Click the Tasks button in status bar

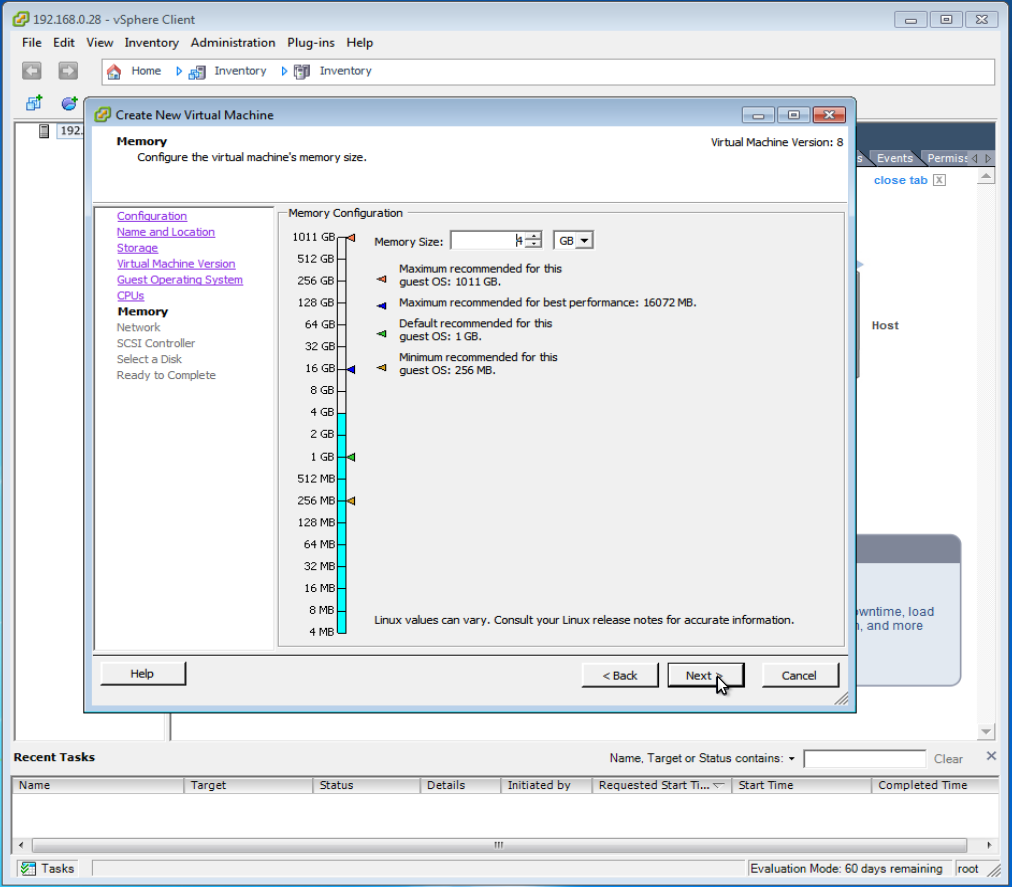[47, 868]
